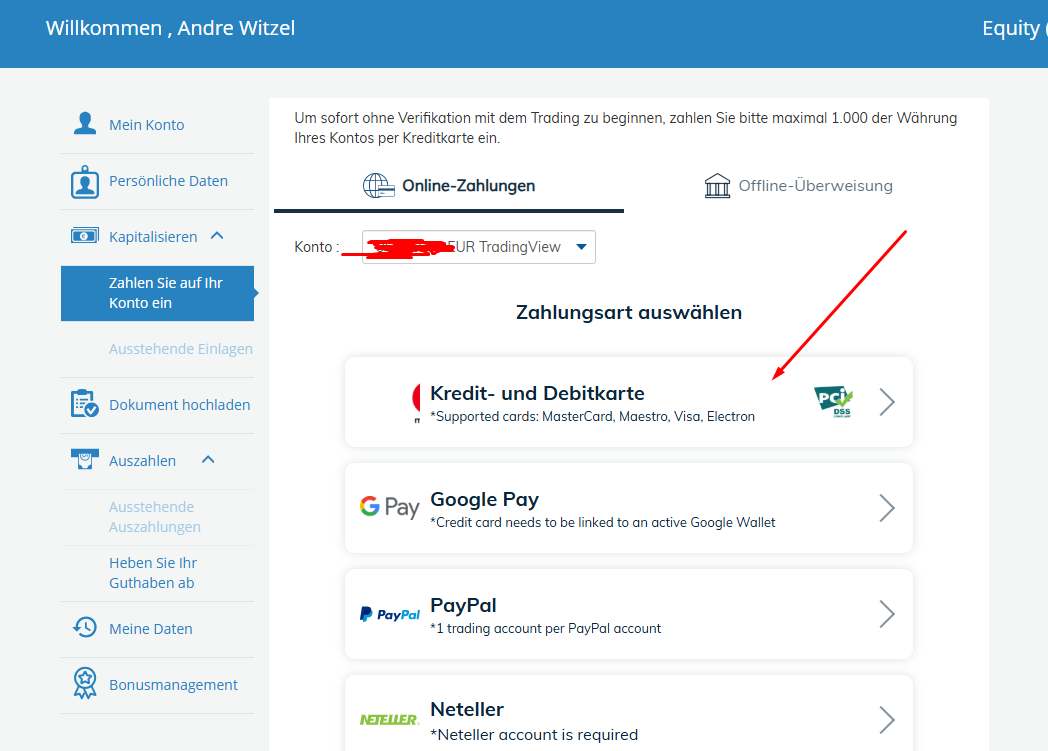Switch to the Offline-Überweisung tab
Image resolution: width=1048 pixels, height=751 pixels.
(798, 185)
